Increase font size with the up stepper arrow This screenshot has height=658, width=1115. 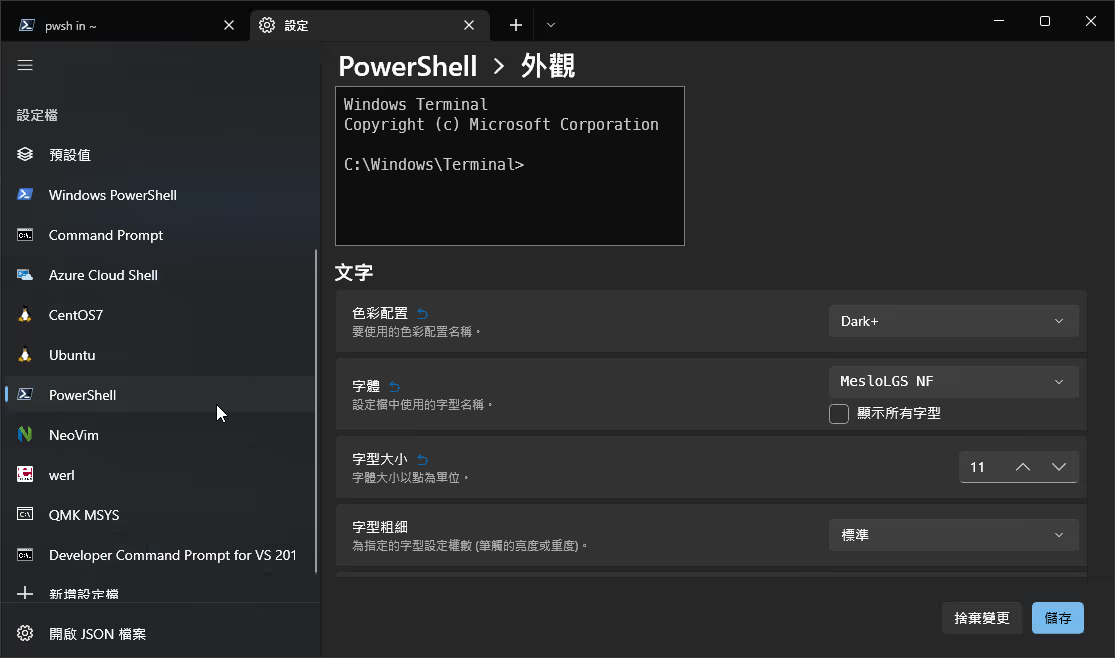click(1022, 466)
